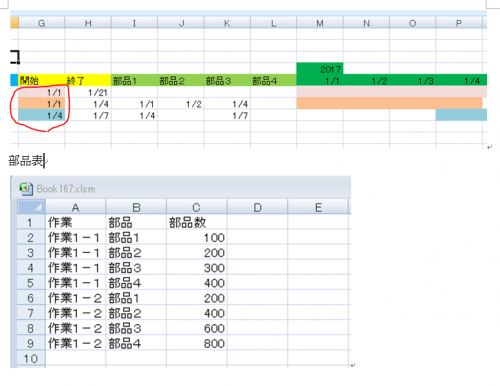Select row 5 header in the lower sheet
Image resolution: width=500 pixels, height=386 pixels.
31,283
